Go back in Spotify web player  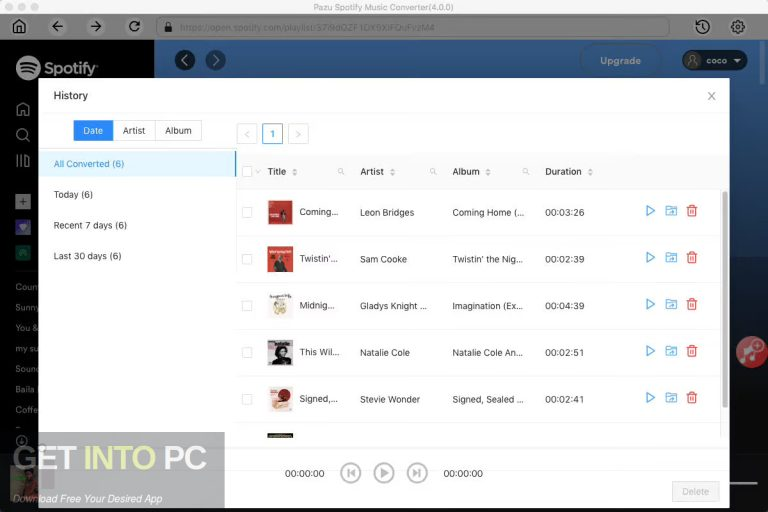coord(185,60)
